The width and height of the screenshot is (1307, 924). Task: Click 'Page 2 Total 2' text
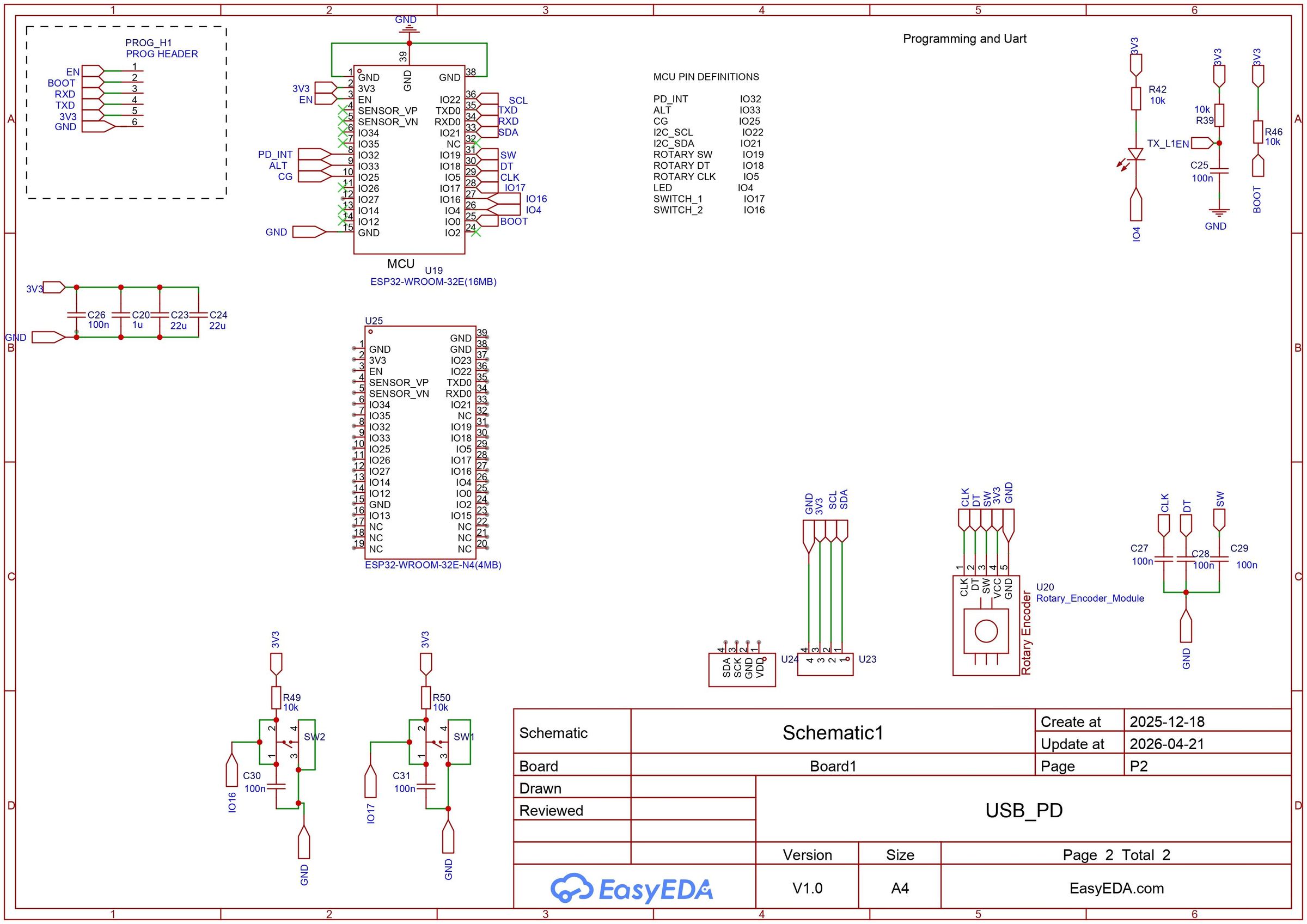point(1116,855)
